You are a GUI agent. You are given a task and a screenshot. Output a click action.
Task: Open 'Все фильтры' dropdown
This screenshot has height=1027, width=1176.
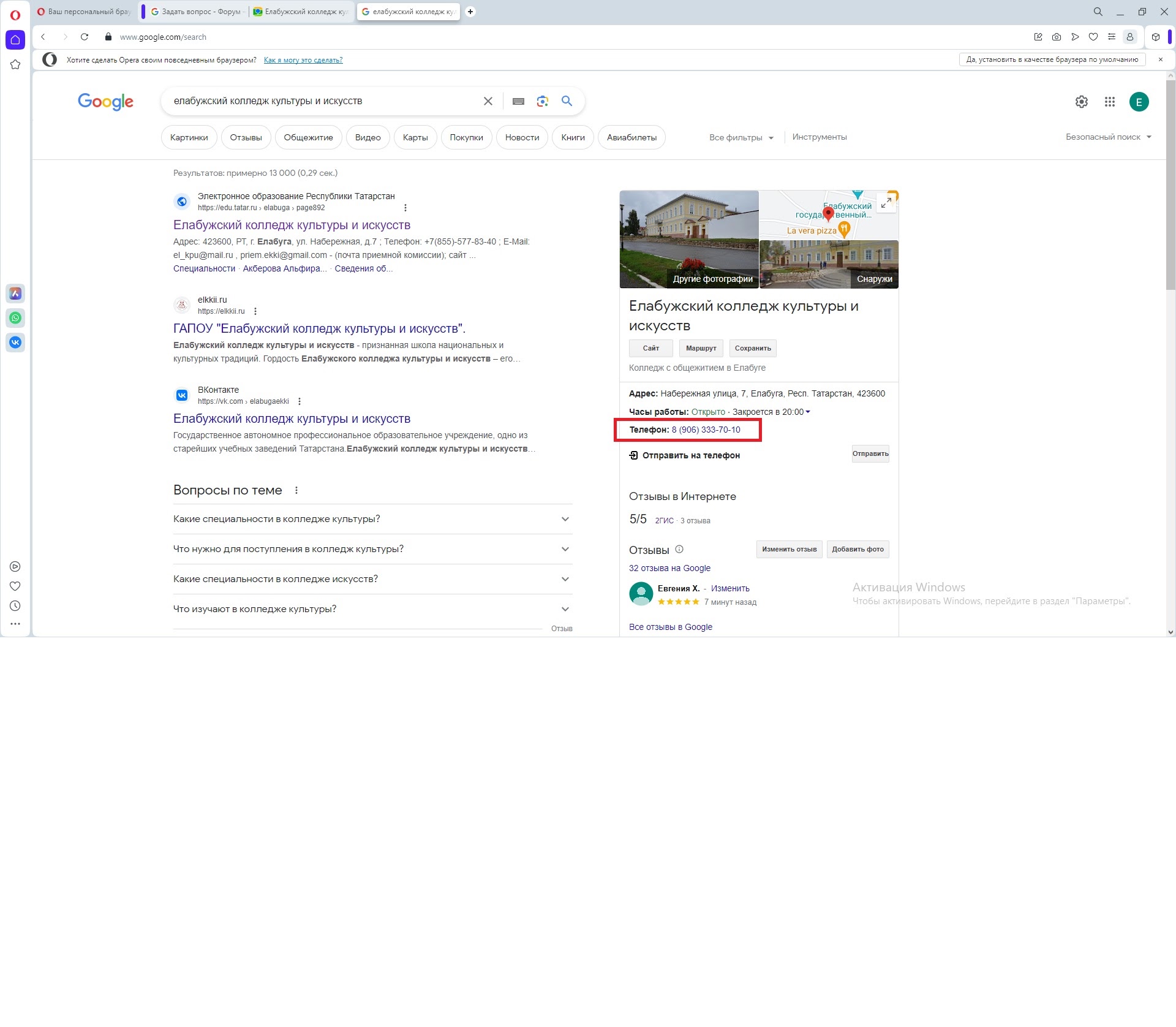(741, 137)
